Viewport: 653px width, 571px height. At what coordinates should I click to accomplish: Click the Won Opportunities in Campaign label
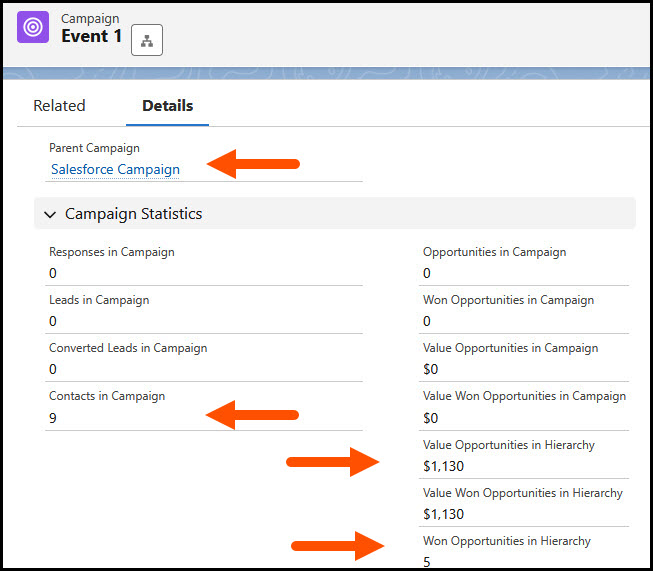pos(508,300)
